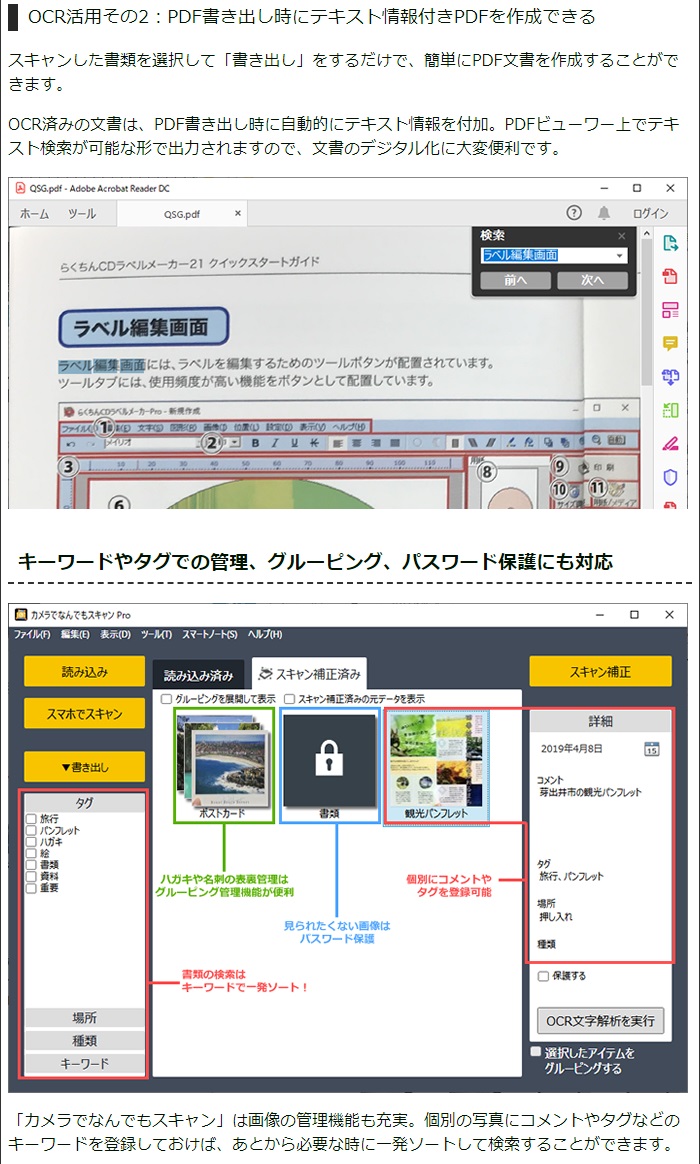This screenshot has width=700, height=1164.
Task: Click the スマホでスキャン button
Action: tap(85, 714)
